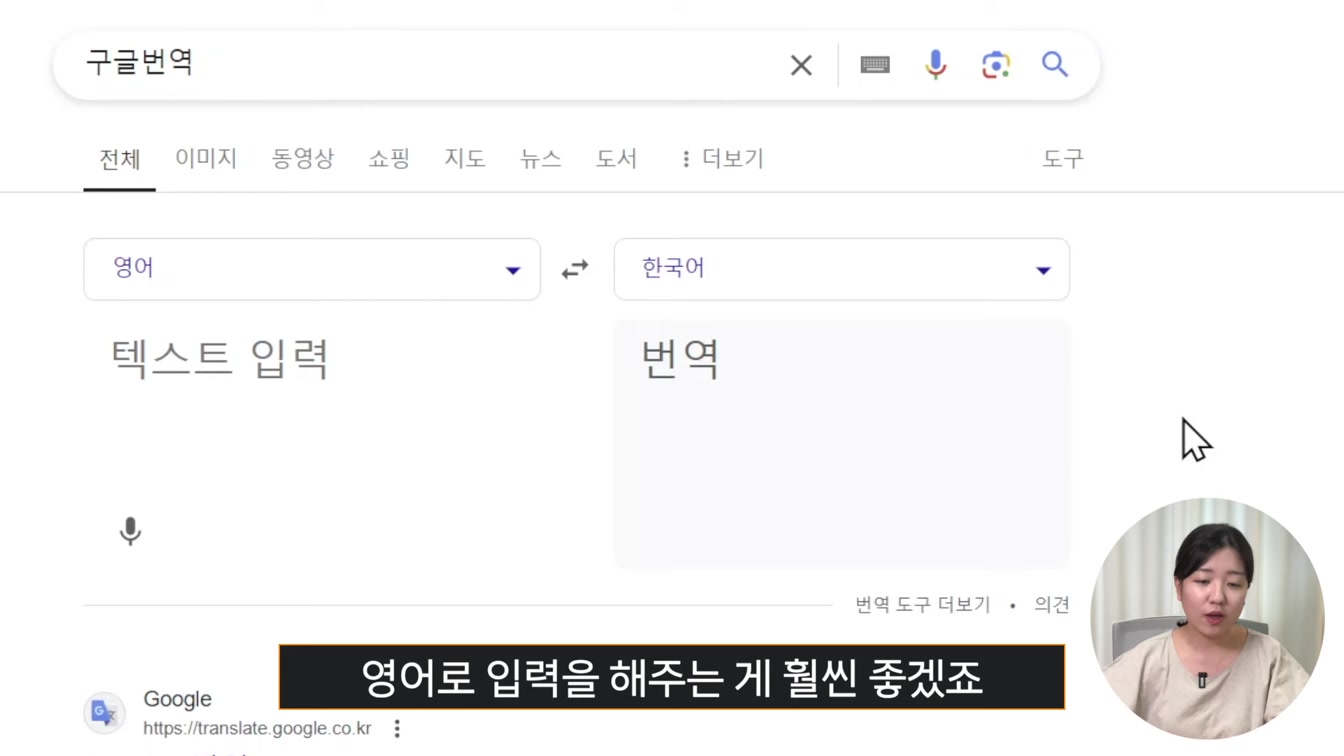Image resolution: width=1344 pixels, height=756 pixels.
Task: Open the Google Translate result favicon
Action: (104, 713)
